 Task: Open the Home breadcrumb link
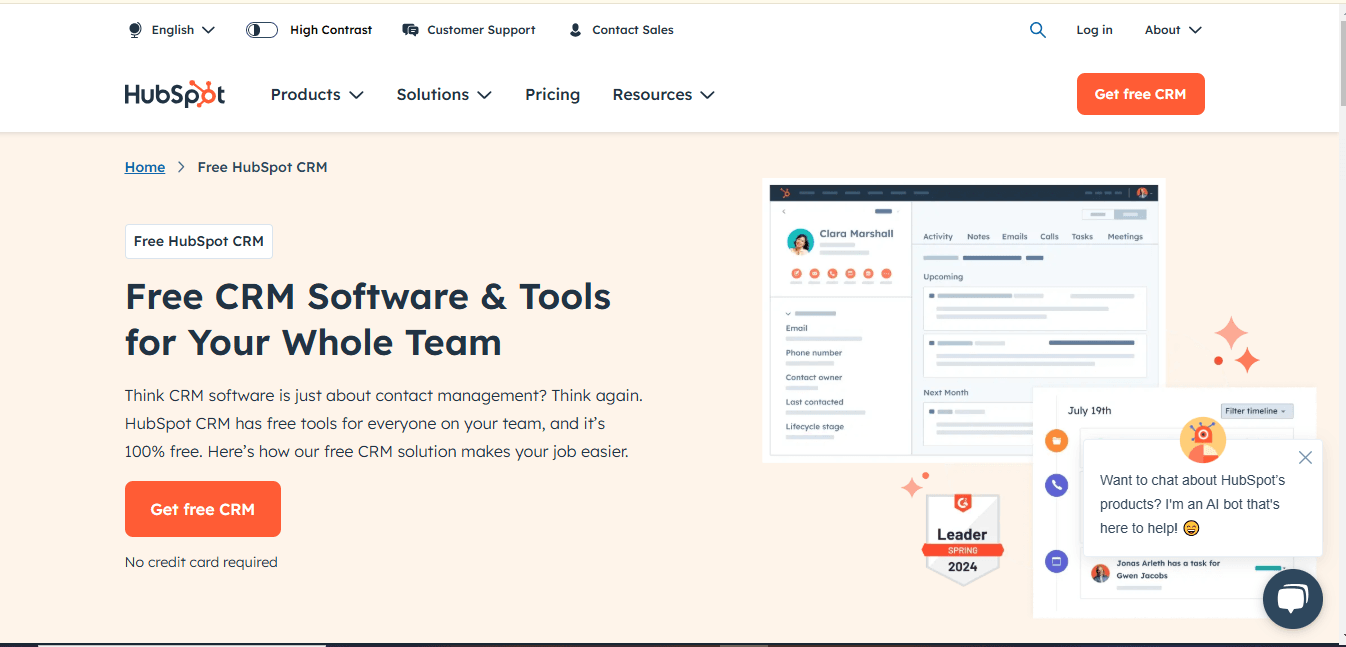[144, 166]
